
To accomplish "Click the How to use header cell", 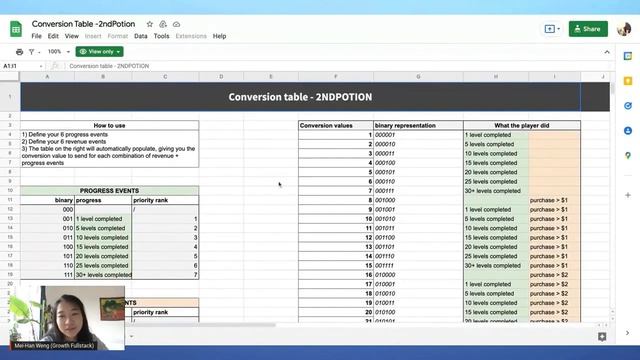I will coord(109,126).
